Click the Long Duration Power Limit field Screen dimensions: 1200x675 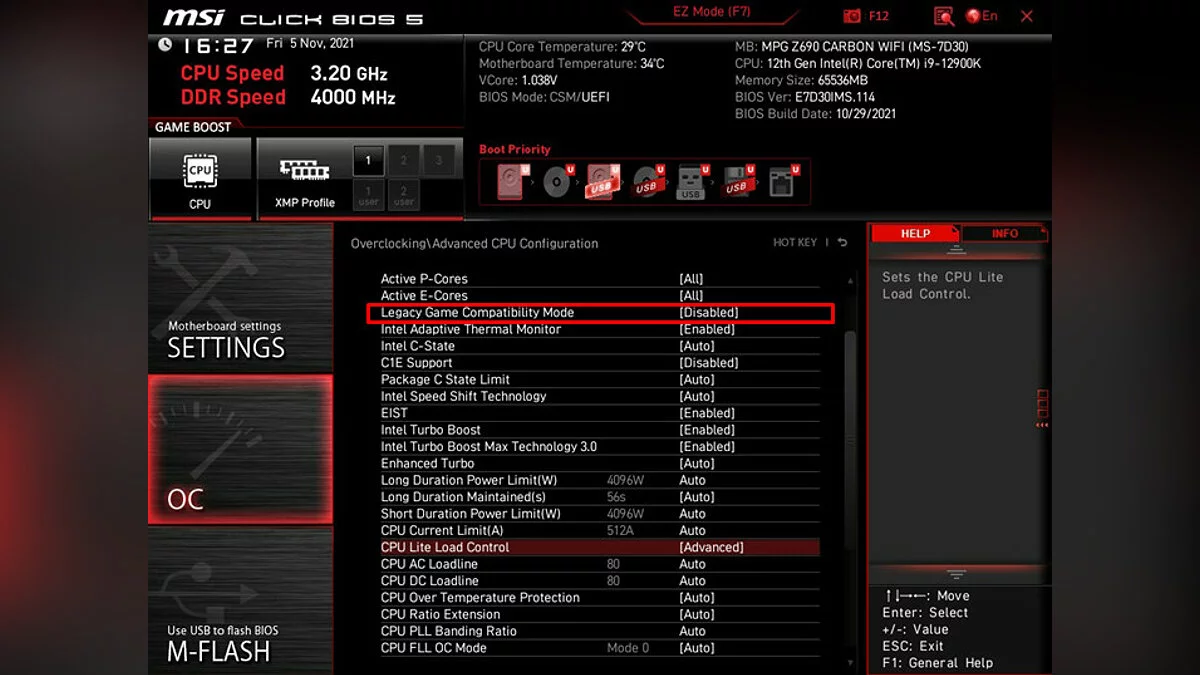pos(692,481)
